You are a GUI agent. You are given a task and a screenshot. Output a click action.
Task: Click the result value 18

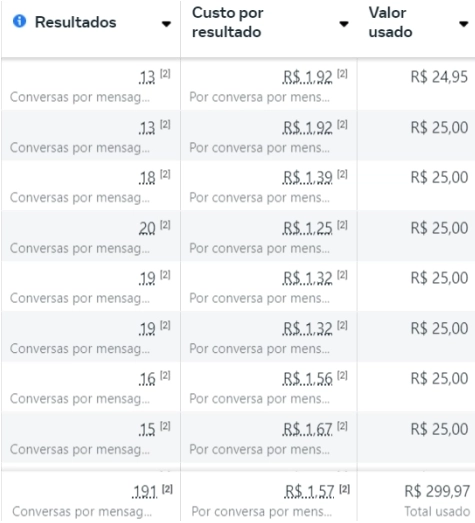click(x=147, y=178)
